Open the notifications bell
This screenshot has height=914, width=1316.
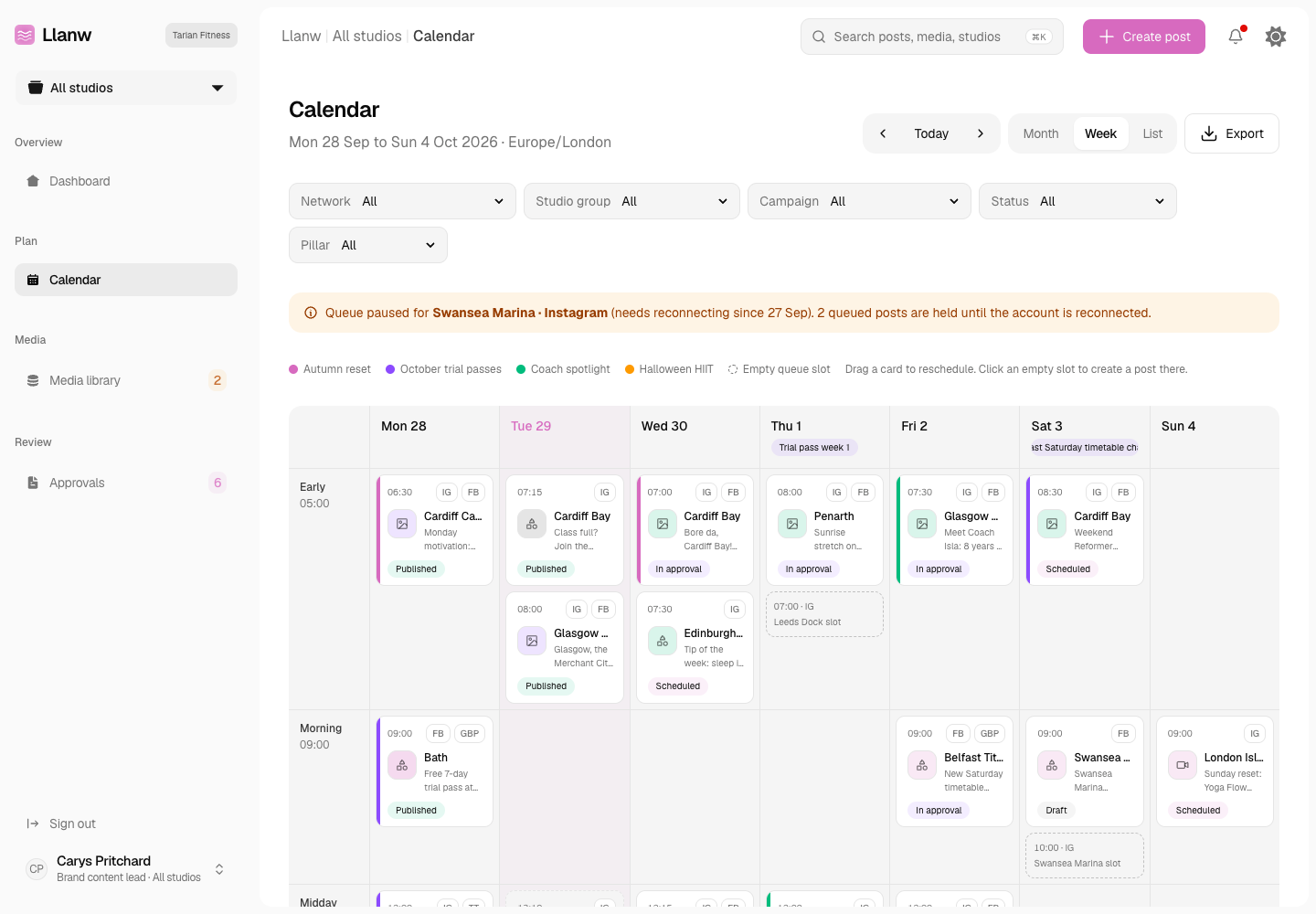point(1236,37)
